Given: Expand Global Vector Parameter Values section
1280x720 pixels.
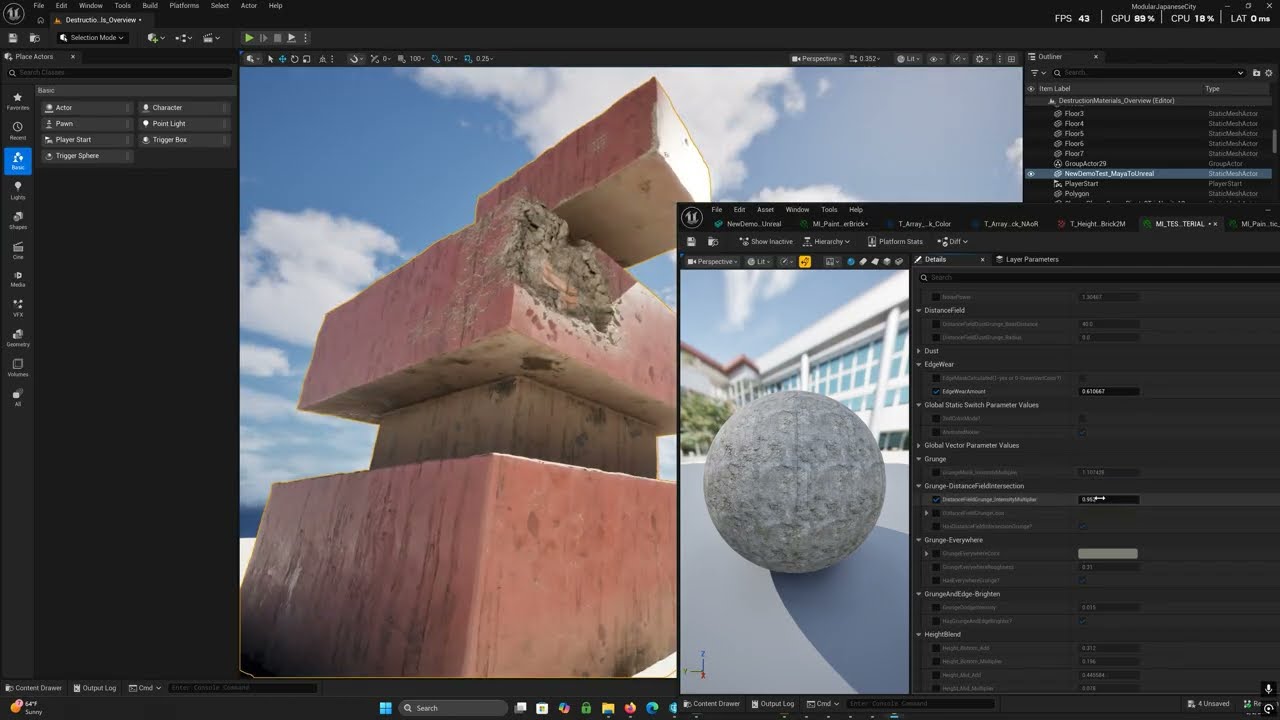Looking at the screenshot, I should point(919,445).
